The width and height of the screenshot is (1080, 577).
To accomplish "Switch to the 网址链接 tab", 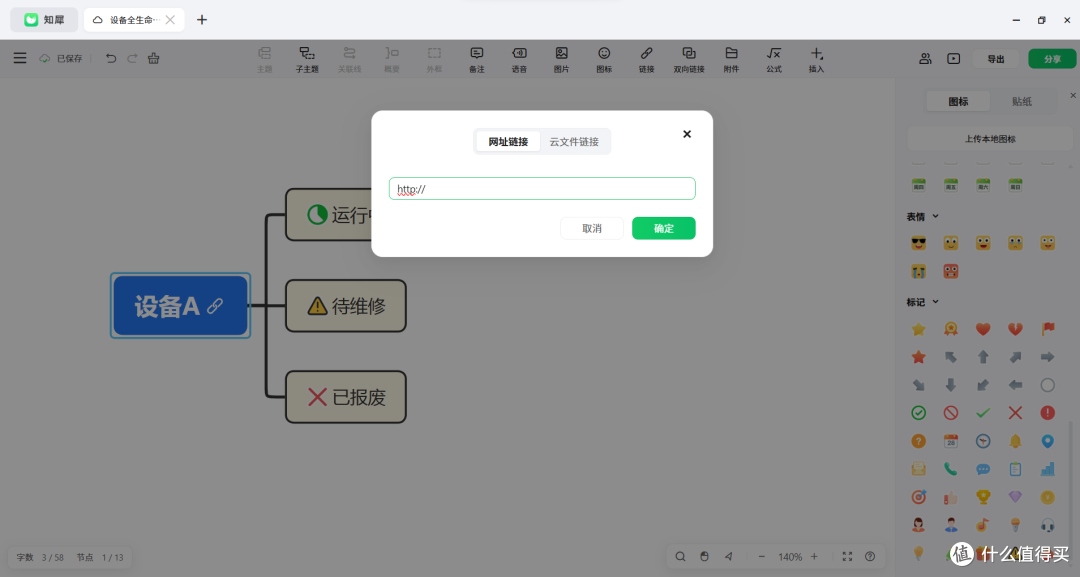I will pyautogui.click(x=508, y=142).
